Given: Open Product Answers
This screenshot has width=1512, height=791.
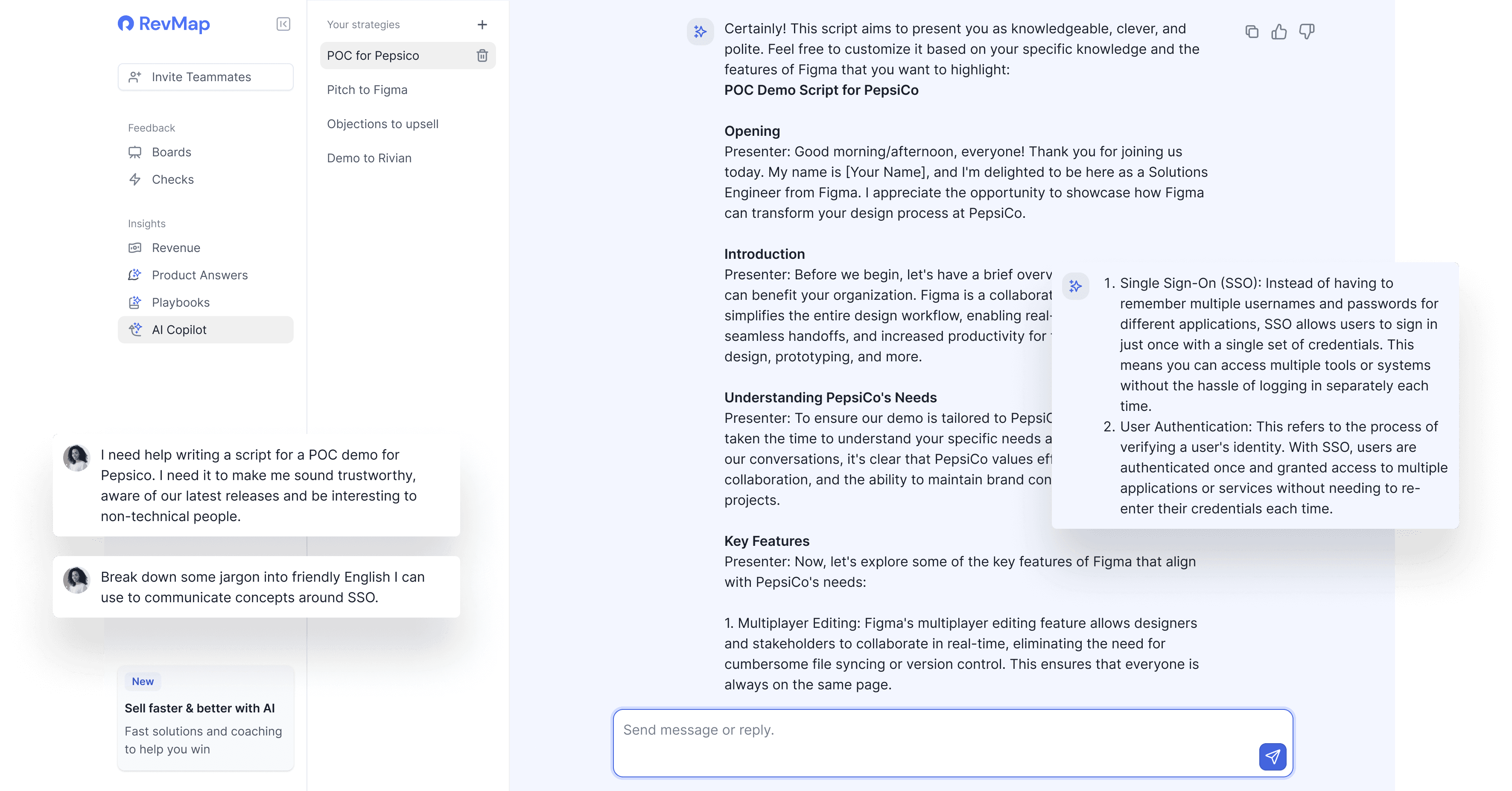Looking at the screenshot, I should [205, 275].
